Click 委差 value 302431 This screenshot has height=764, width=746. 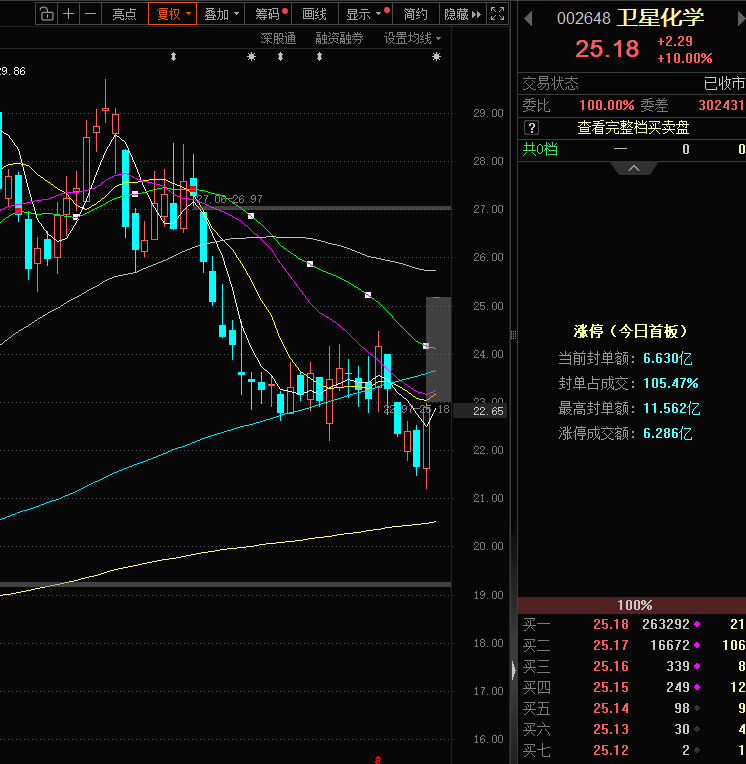pyautogui.click(x=721, y=105)
